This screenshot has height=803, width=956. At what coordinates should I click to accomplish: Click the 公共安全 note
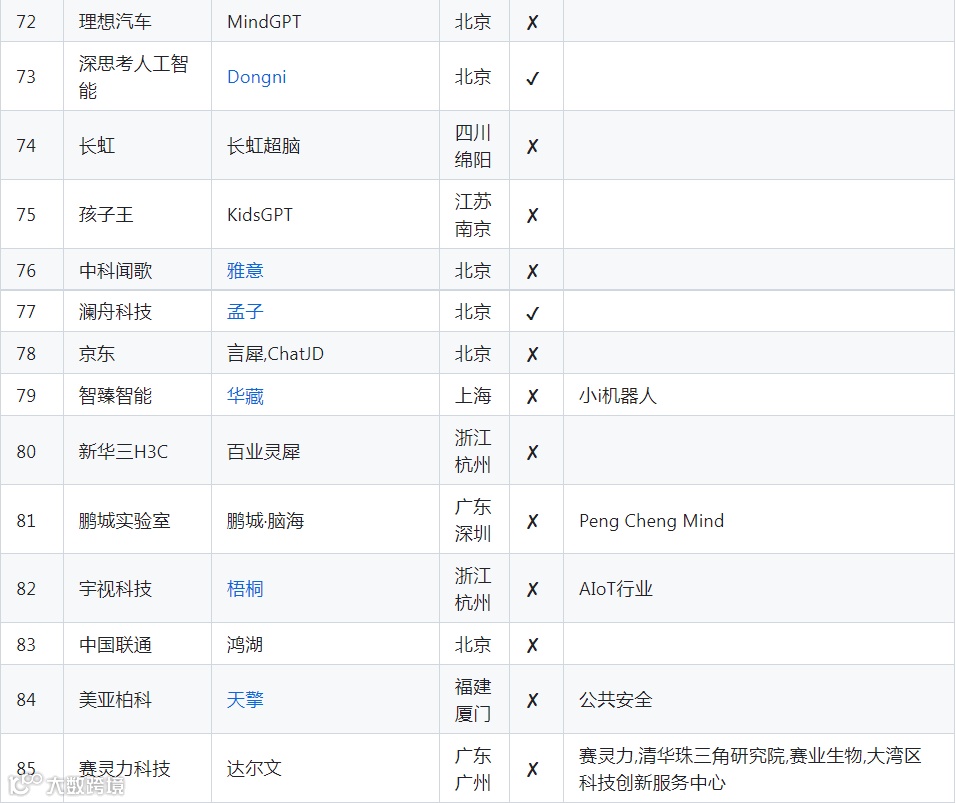pos(616,699)
